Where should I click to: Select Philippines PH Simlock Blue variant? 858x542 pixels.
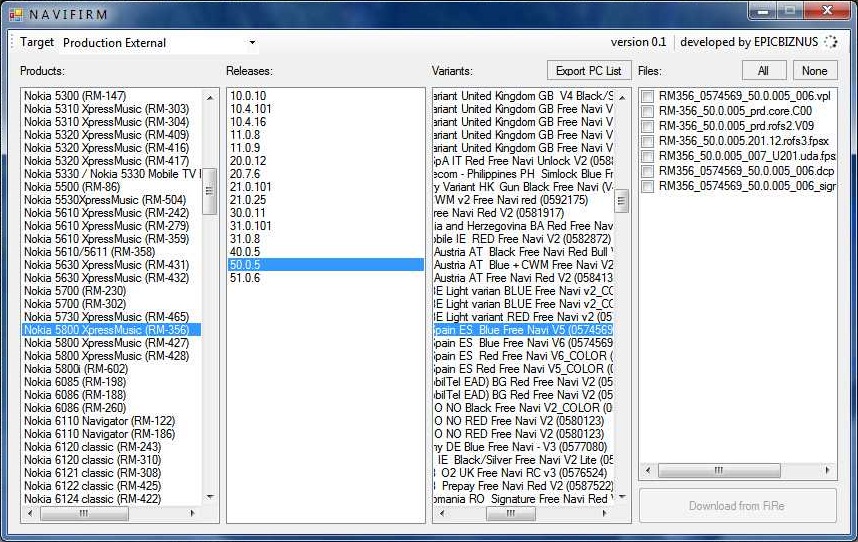pyautogui.click(x=524, y=174)
